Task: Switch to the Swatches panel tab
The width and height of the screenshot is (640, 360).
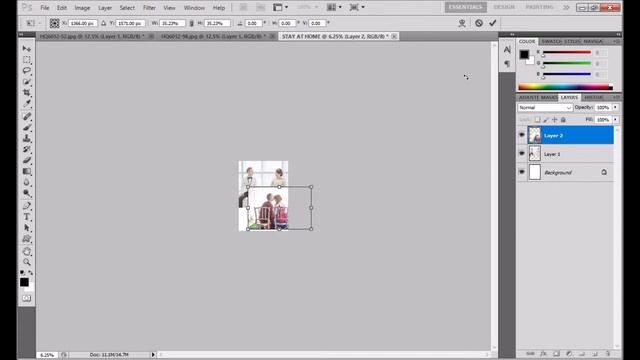Action: tap(552, 41)
